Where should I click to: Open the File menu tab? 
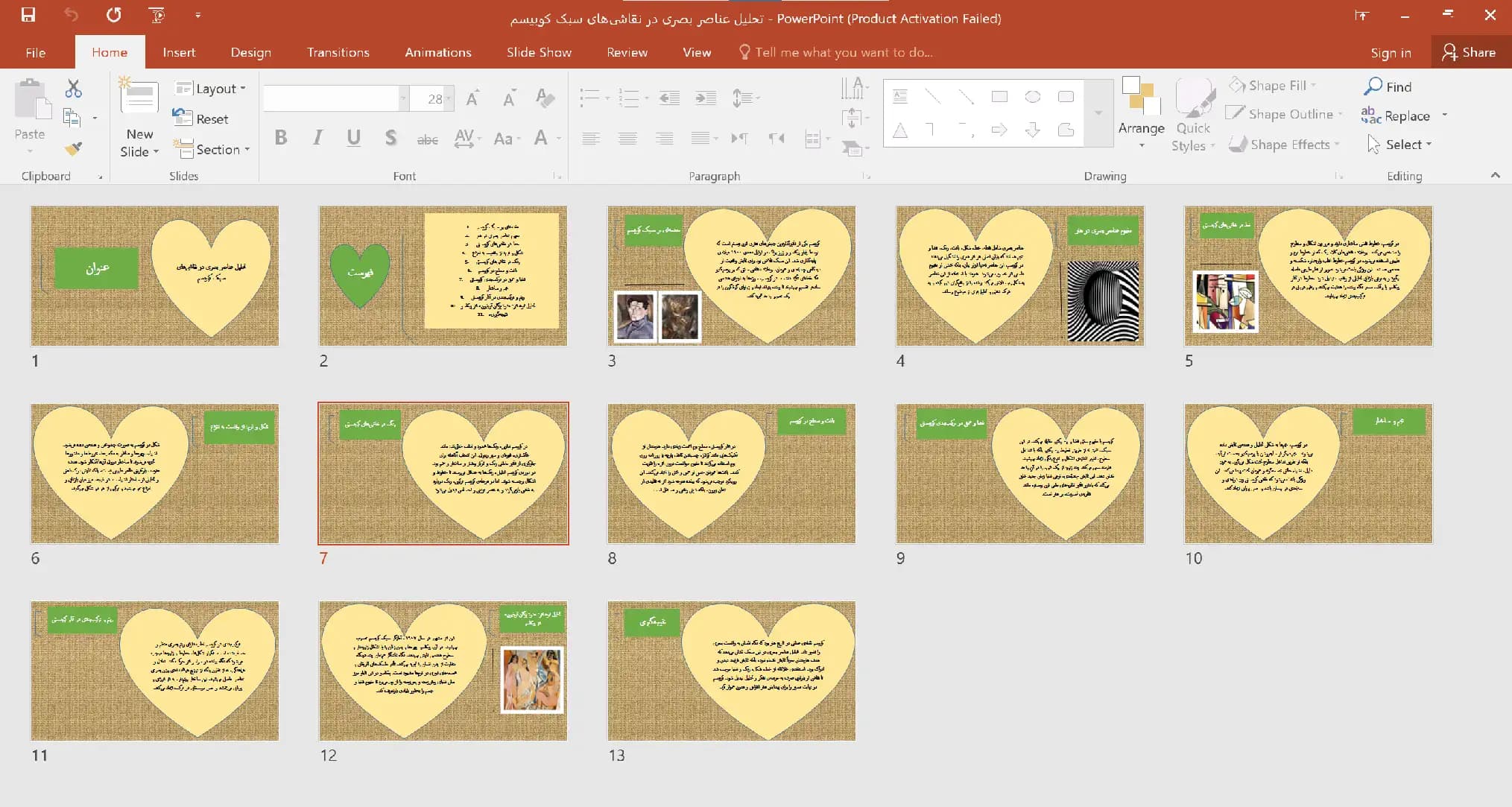(x=35, y=52)
